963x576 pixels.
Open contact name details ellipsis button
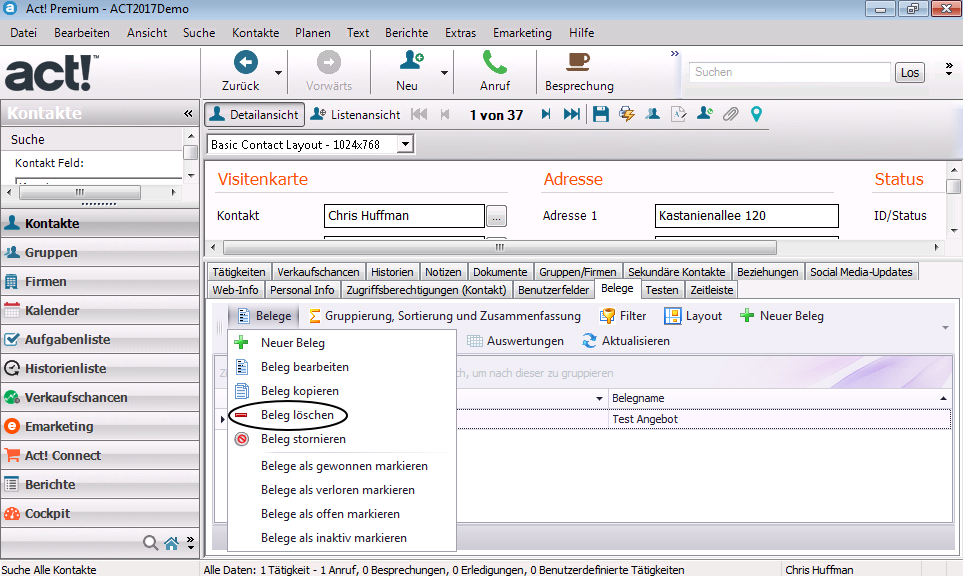tap(496, 216)
